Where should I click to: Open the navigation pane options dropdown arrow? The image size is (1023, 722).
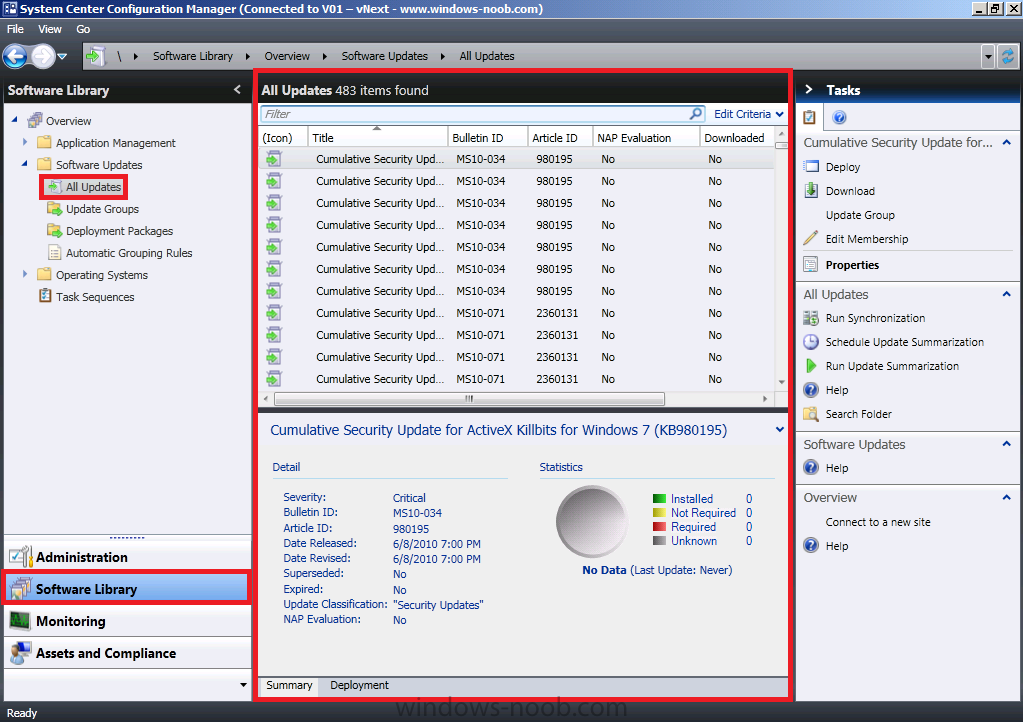click(x=243, y=685)
